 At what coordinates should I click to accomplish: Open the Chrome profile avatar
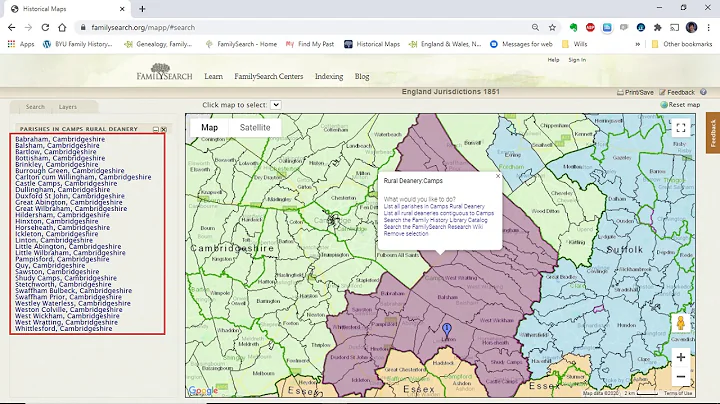tap(692, 28)
